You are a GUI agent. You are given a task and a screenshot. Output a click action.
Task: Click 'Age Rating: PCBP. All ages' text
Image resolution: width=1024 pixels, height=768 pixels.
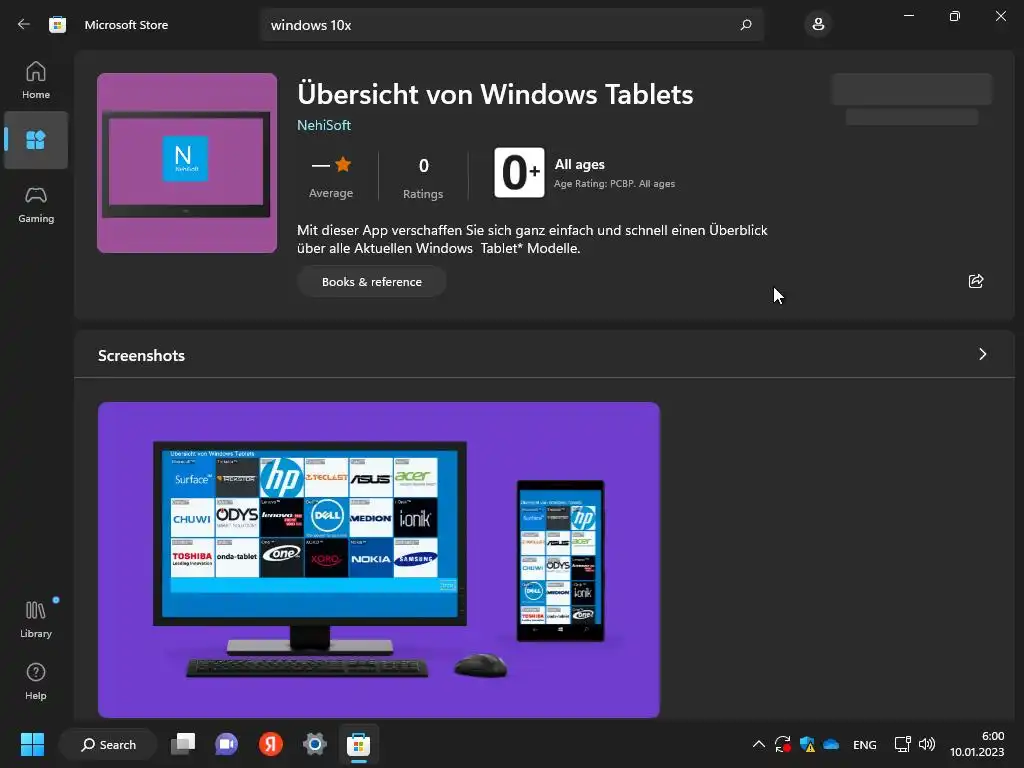pyautogui.click(x=615, y=184)
